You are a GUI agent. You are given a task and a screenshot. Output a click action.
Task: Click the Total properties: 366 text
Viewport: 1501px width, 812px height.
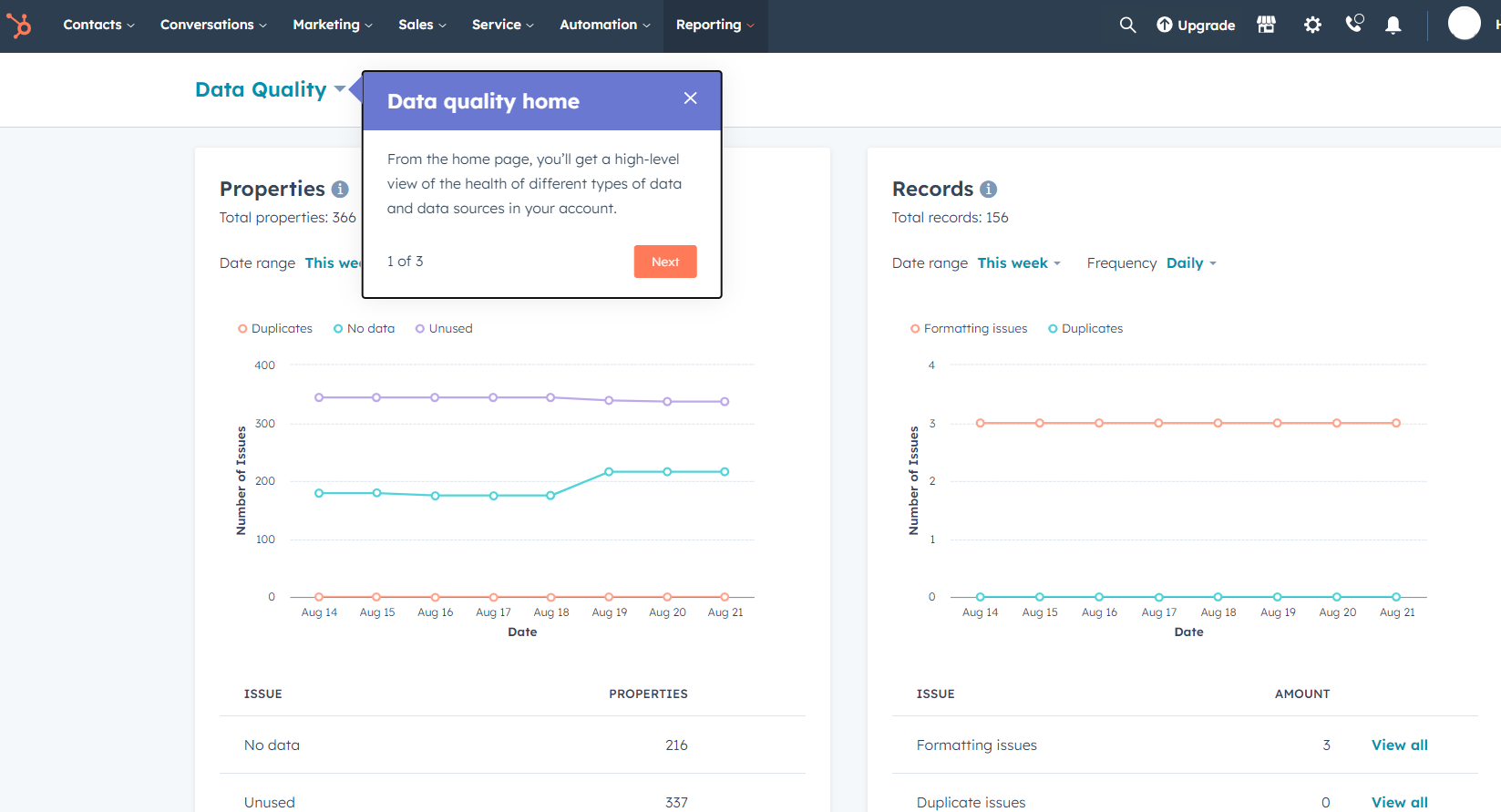click(288, 218)
